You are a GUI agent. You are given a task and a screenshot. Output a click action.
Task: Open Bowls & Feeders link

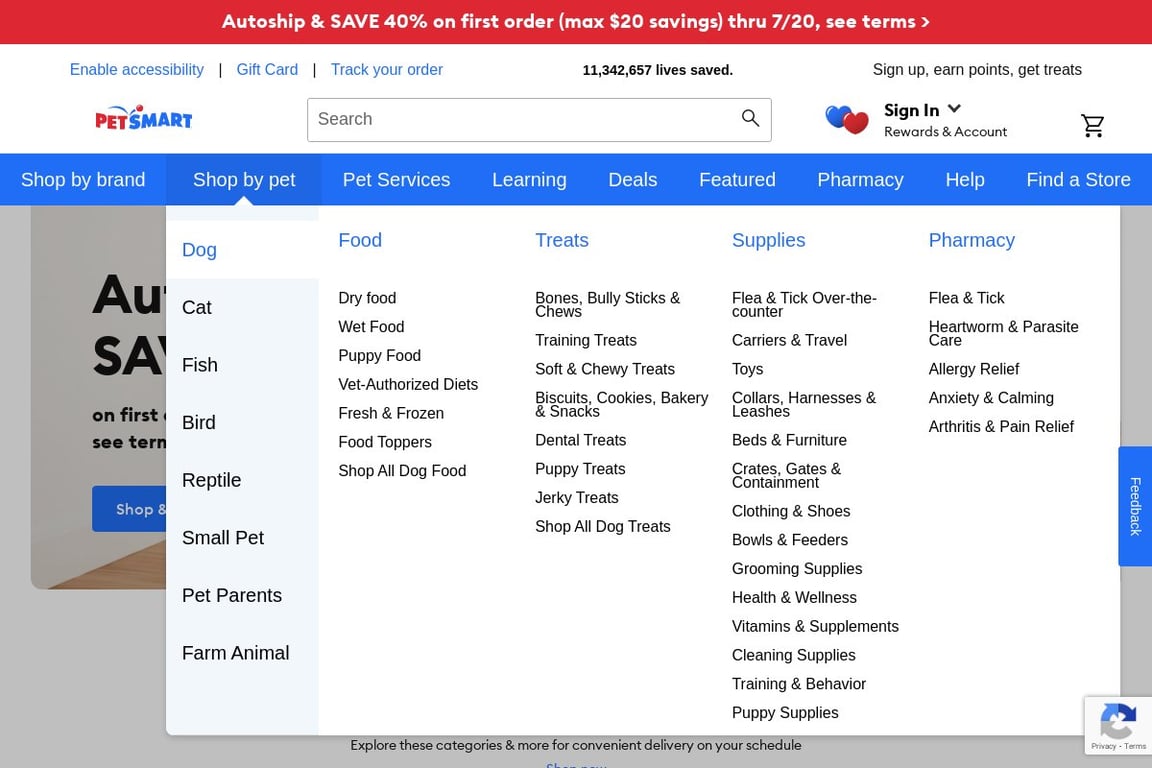click(x=790, y=540)
